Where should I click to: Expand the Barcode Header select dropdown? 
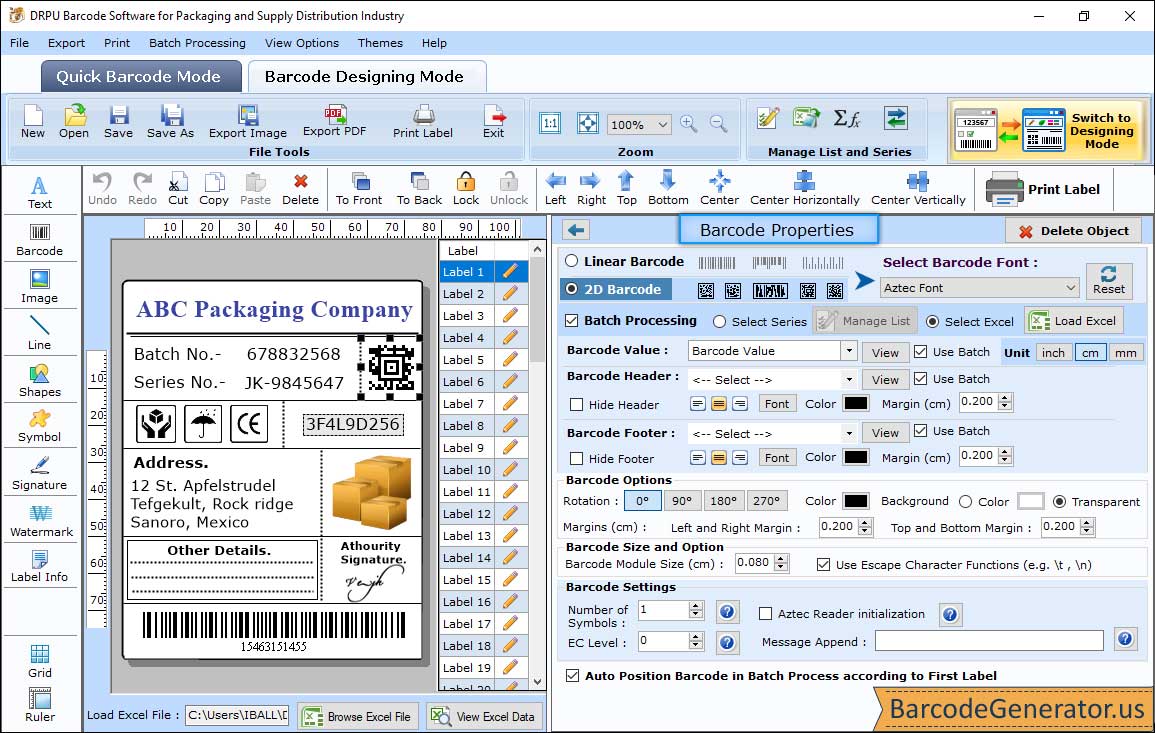(849, 379)
